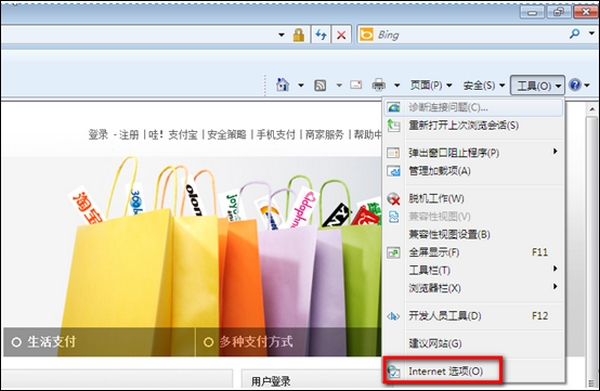
Task: Open the 手机支付 link
Action: (x=276, y=135)
